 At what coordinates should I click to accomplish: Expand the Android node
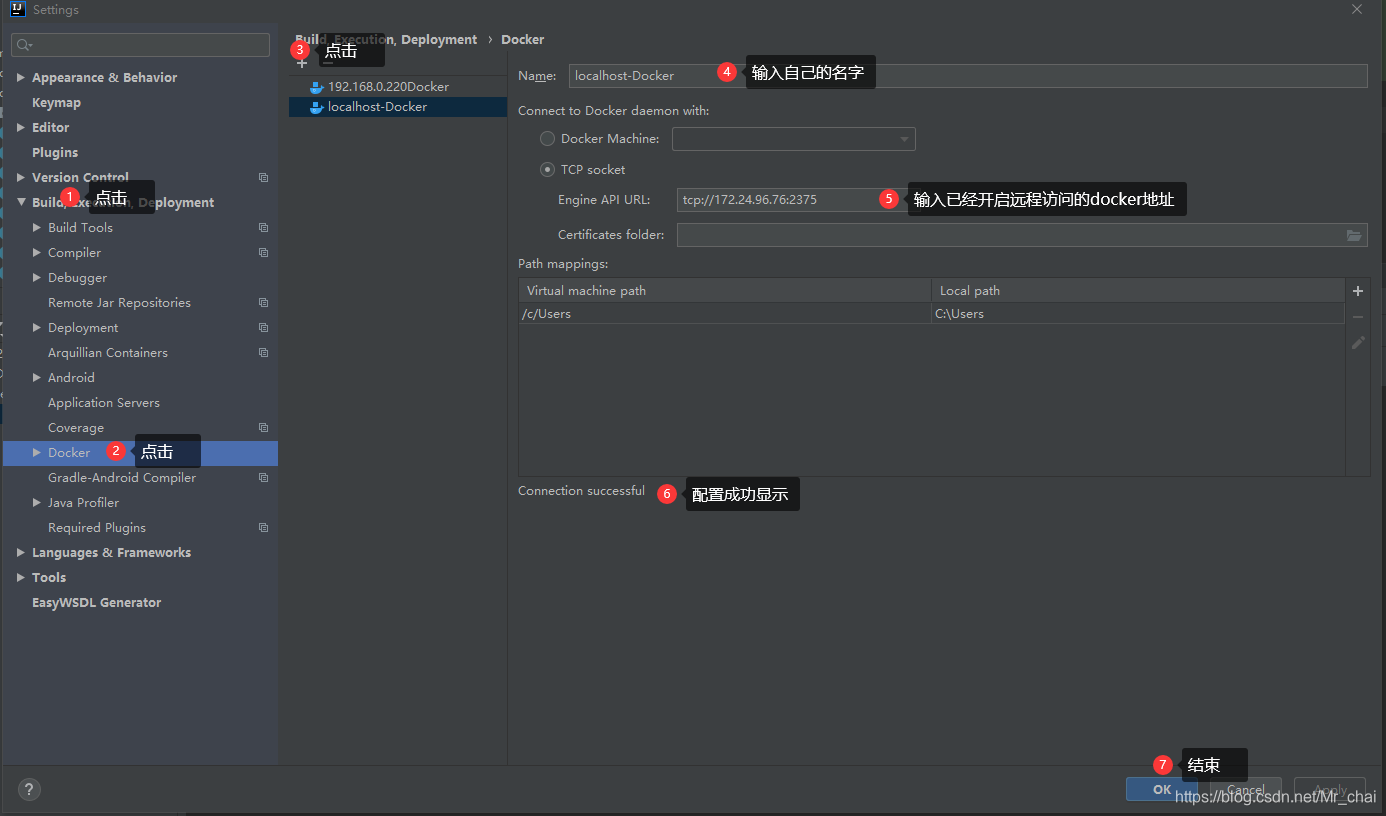[x=38, y=378]
